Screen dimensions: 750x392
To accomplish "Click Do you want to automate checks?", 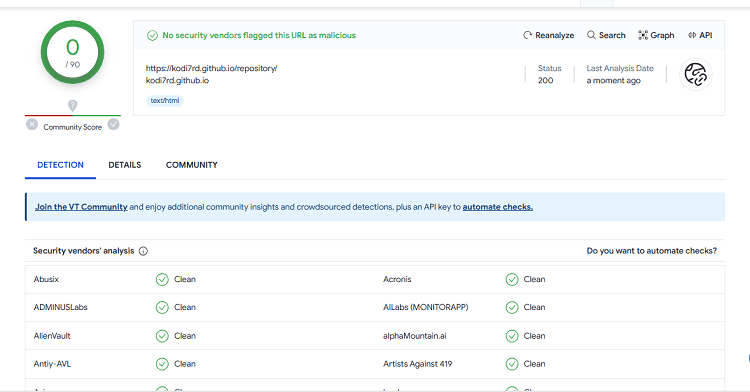I will 651,251.
